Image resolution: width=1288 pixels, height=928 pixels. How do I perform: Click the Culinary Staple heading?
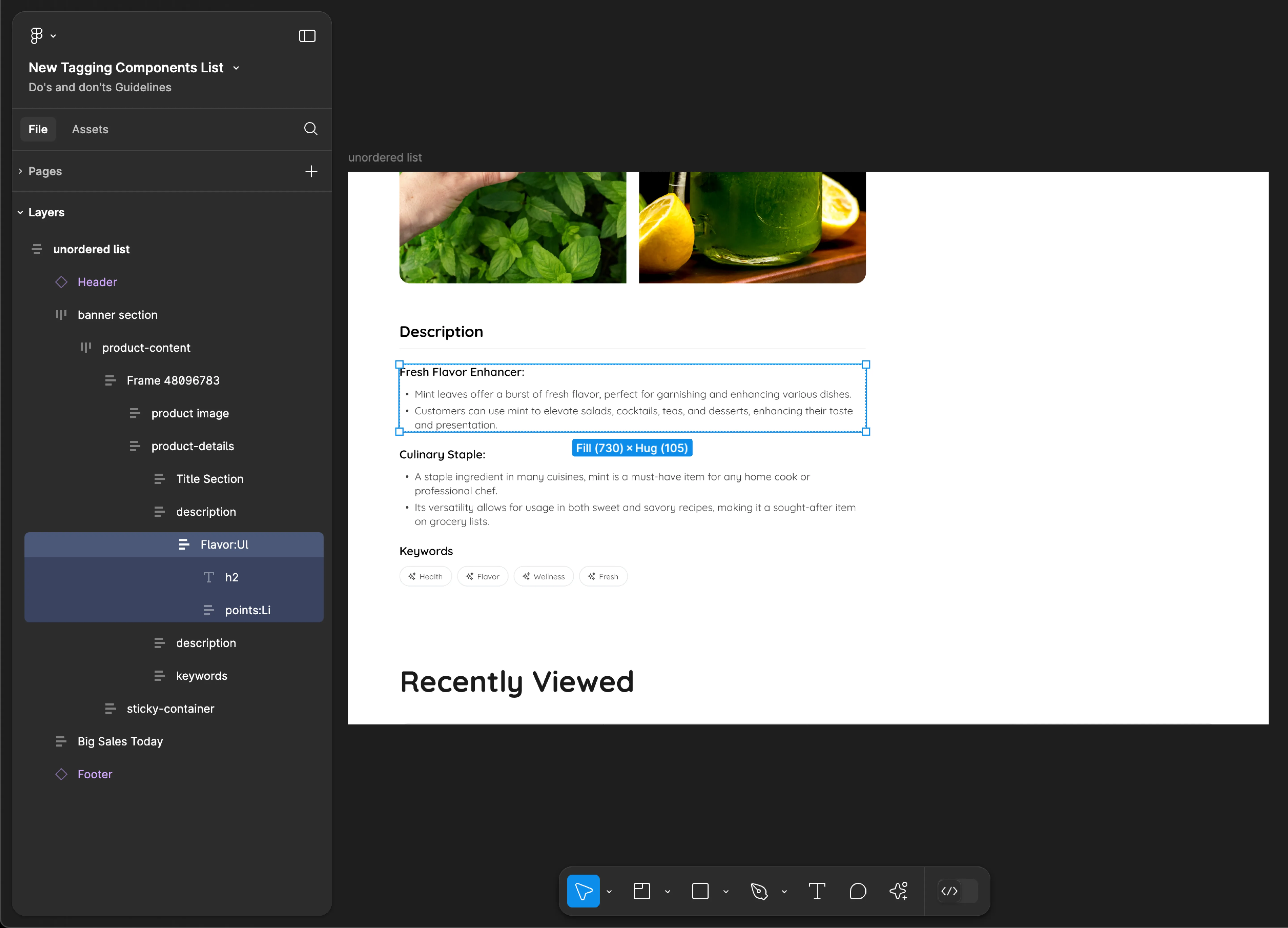tap(442, 455)
